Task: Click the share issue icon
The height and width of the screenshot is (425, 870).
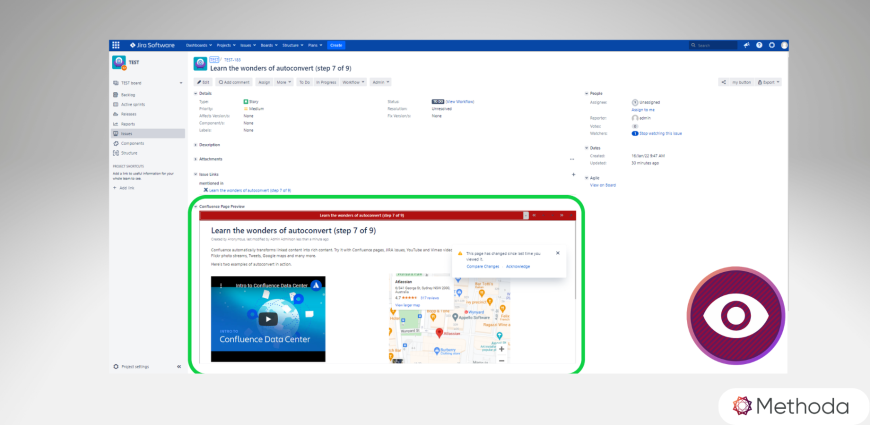Action: point(722,82)
